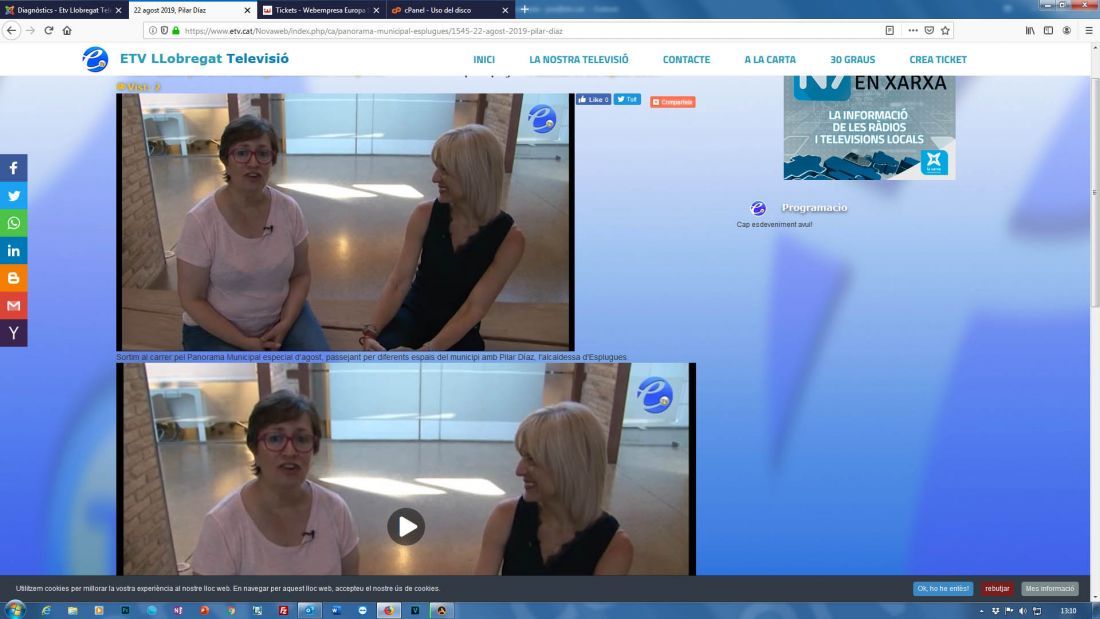Screen dimensions: 1100x619
Task: Share via WhatsApp from side bar
Action: coord(13,223)
